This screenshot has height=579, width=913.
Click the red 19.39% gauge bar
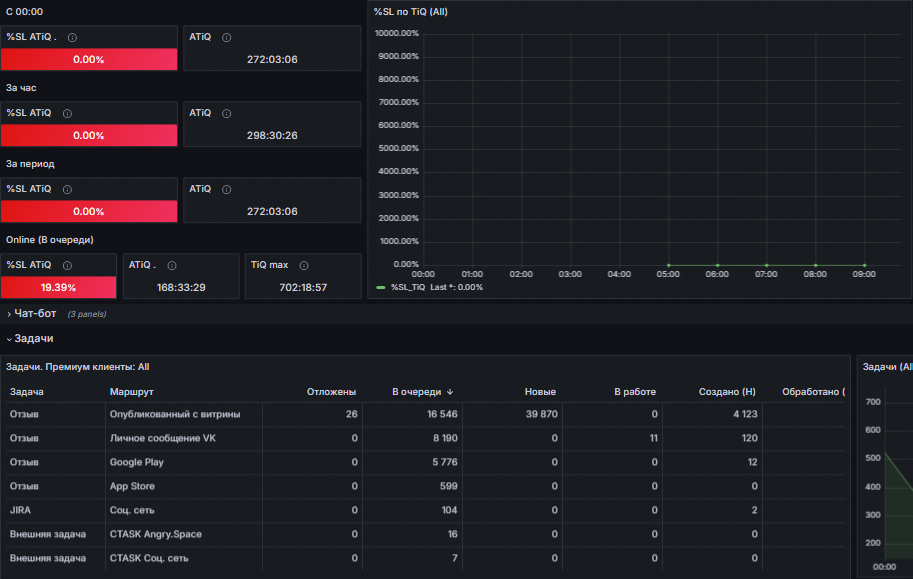click(x=58, y=287)
